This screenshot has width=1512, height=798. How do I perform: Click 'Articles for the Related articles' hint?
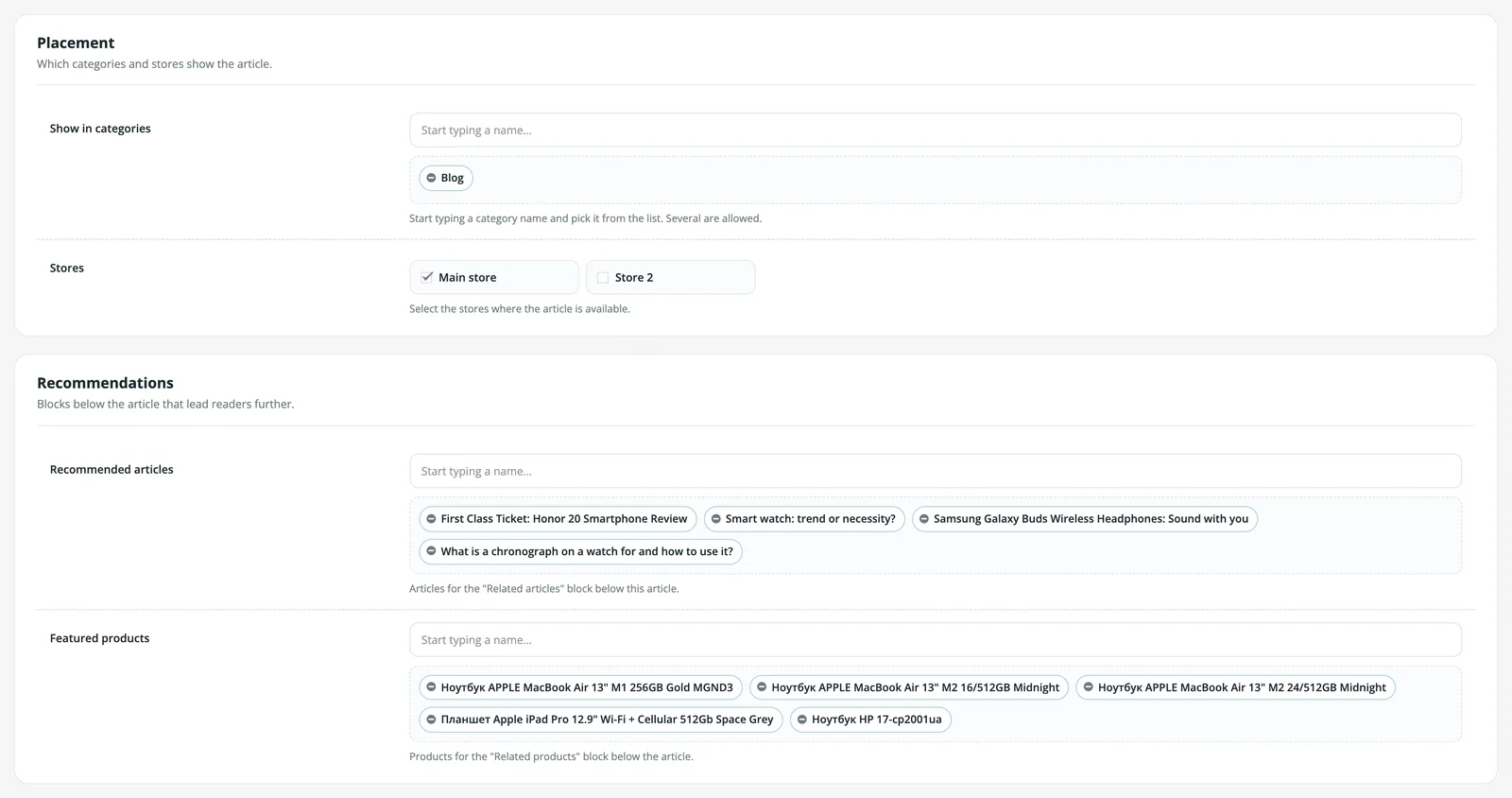(544, 589)
